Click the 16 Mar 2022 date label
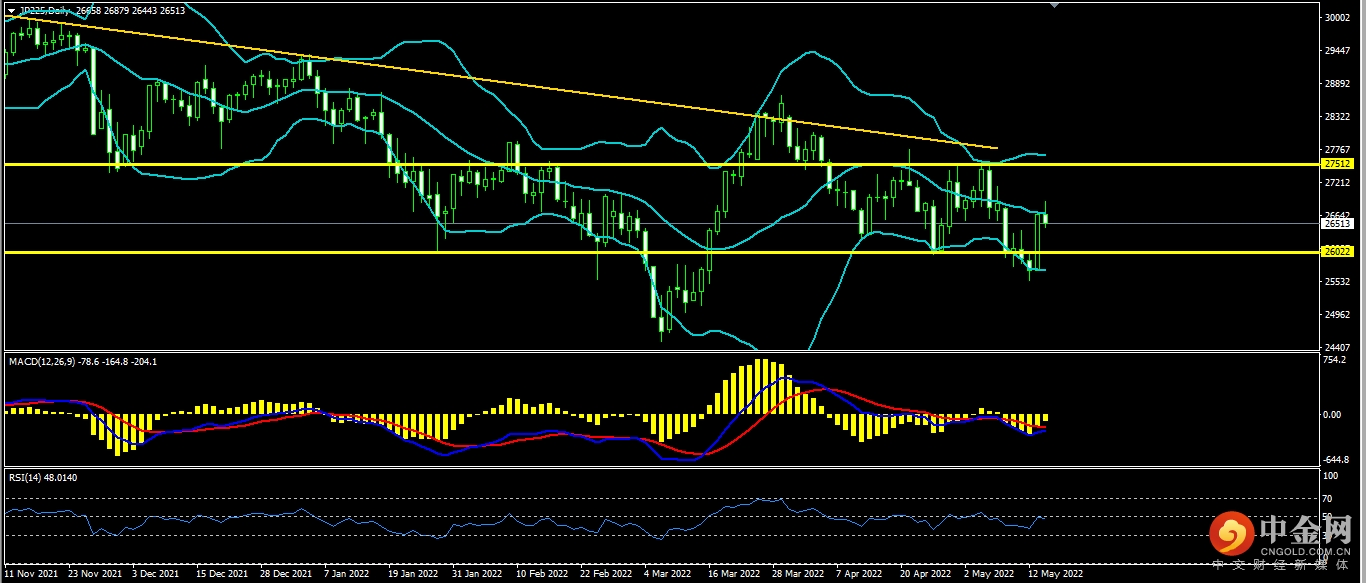 point(731,575)
